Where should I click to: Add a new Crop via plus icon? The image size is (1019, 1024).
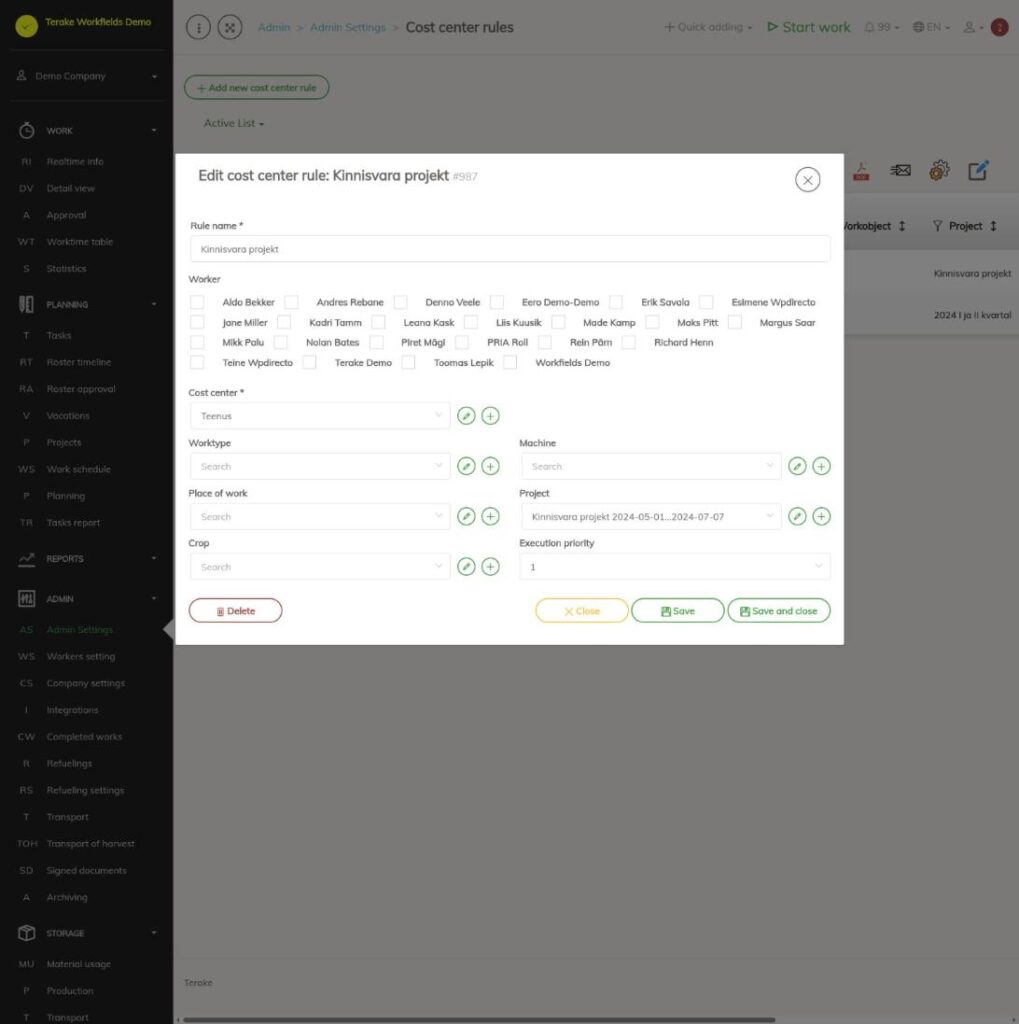coord(490,566)
